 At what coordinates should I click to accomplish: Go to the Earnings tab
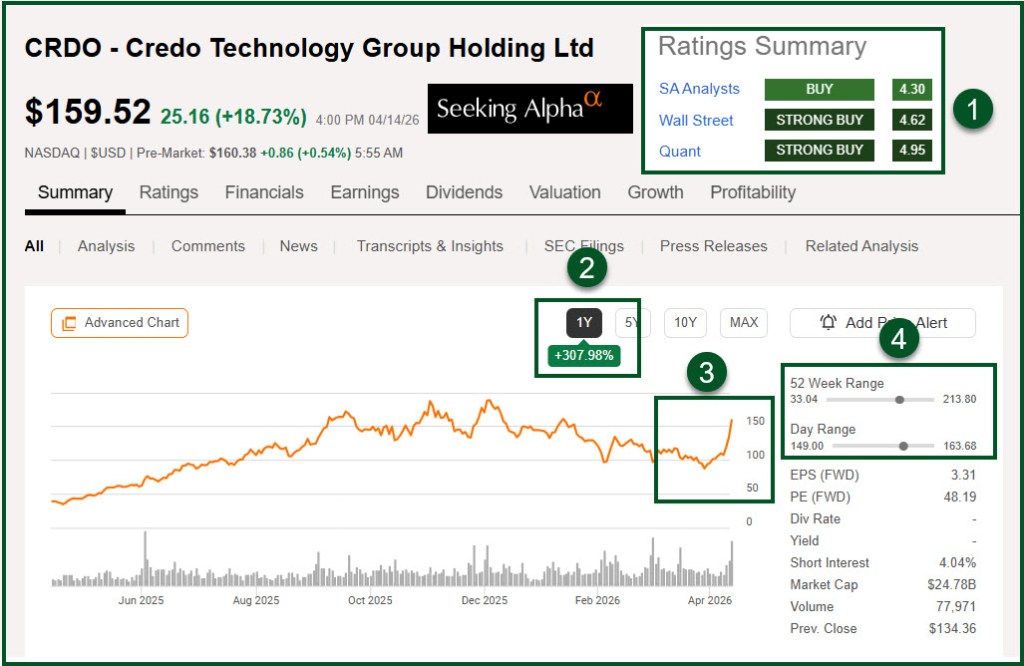point(364,192)
